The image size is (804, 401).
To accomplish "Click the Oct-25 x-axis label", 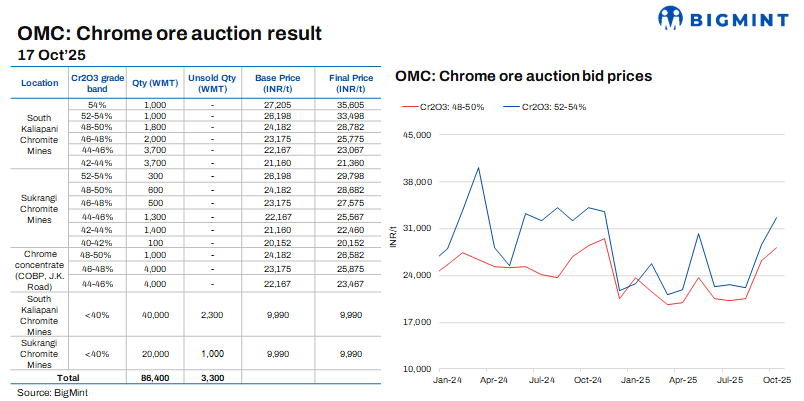I will pyautogui.click(x=777, y=381).
